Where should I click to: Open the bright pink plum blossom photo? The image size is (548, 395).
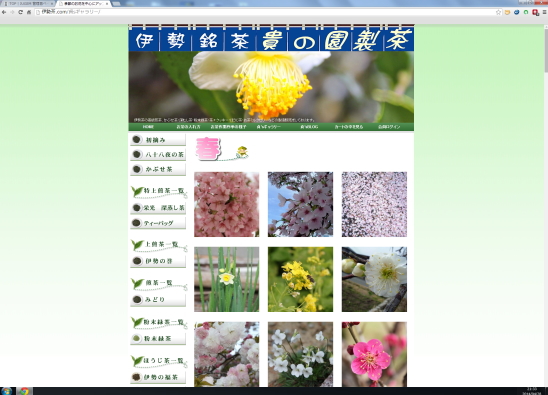pos(374,354)
